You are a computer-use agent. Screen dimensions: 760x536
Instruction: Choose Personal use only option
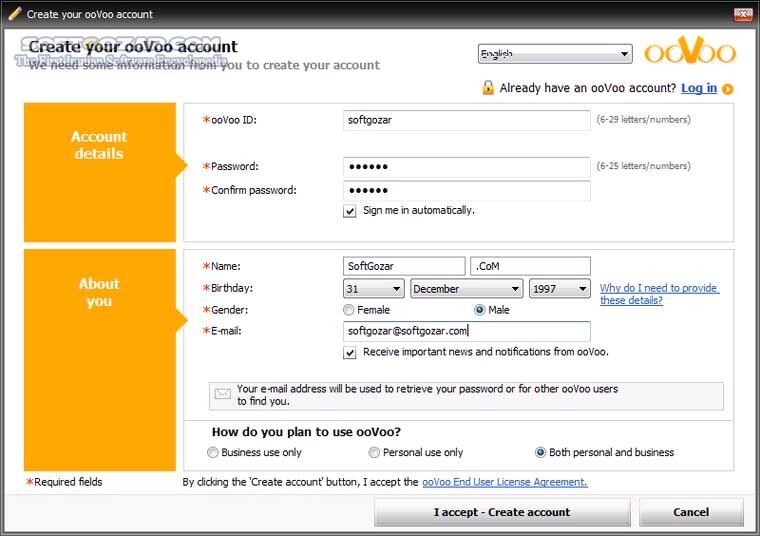(x=374, y=452)
